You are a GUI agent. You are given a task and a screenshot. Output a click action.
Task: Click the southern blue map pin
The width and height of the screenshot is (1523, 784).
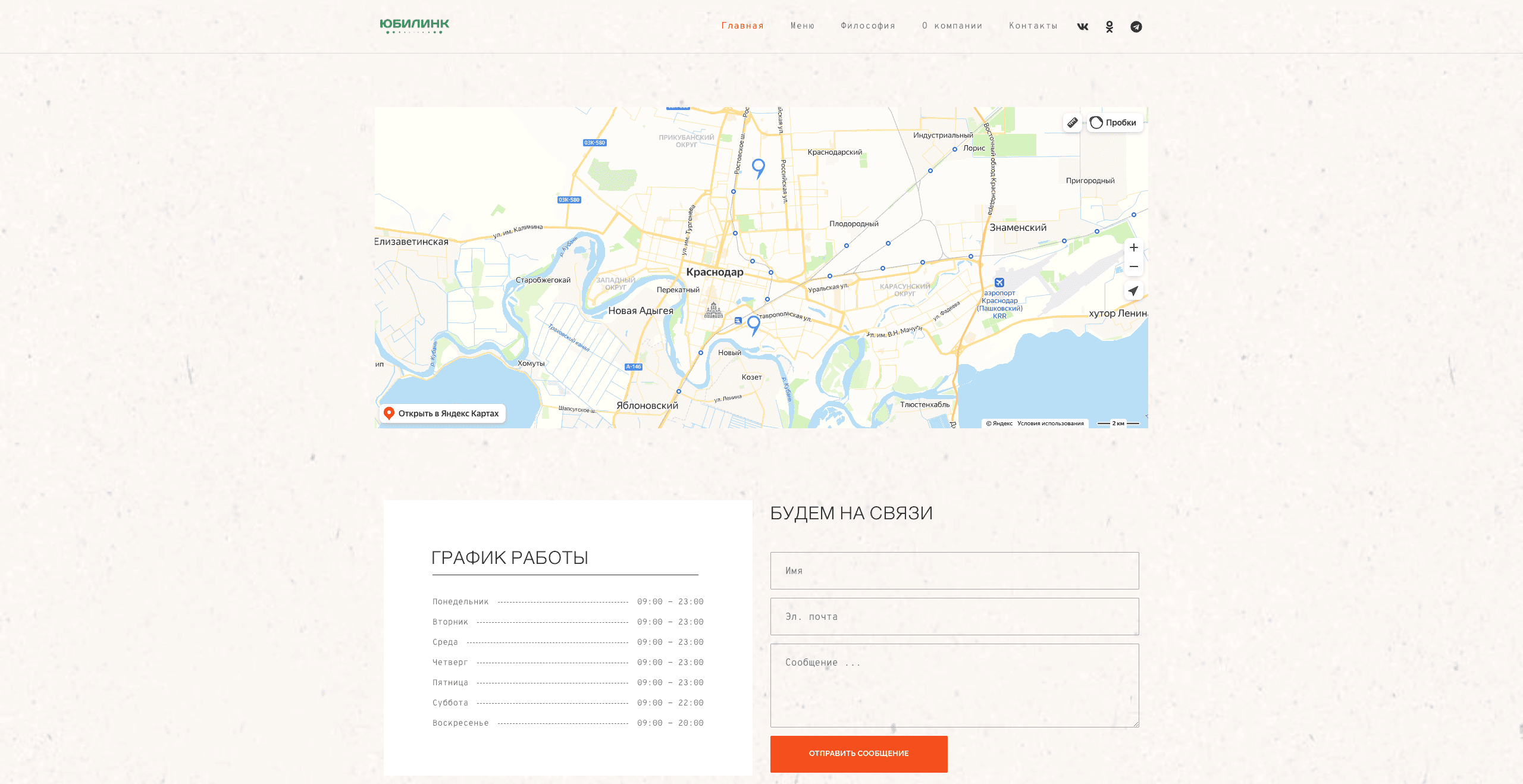coord(754,324)
